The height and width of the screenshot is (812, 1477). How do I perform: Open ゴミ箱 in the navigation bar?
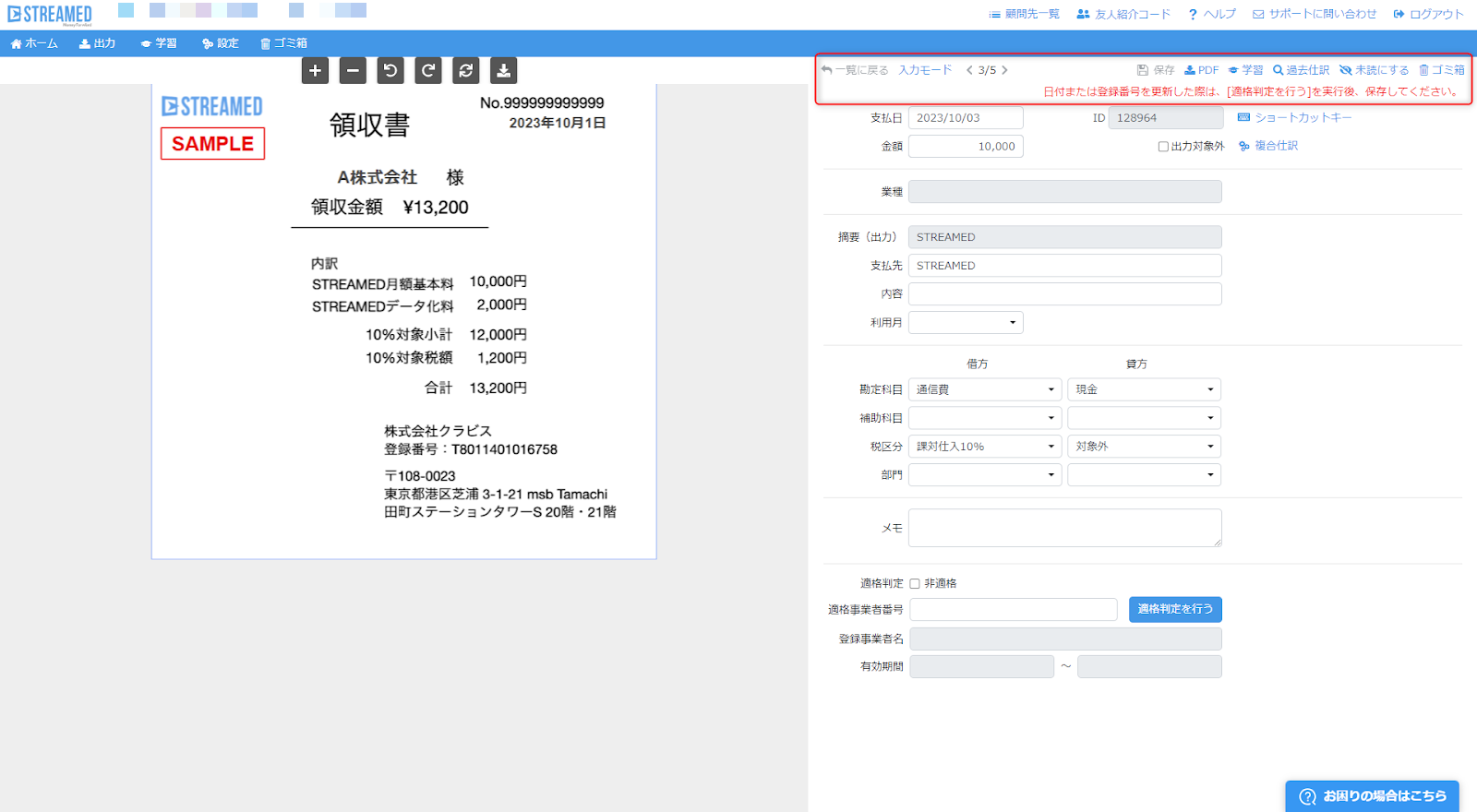[284, 43]
